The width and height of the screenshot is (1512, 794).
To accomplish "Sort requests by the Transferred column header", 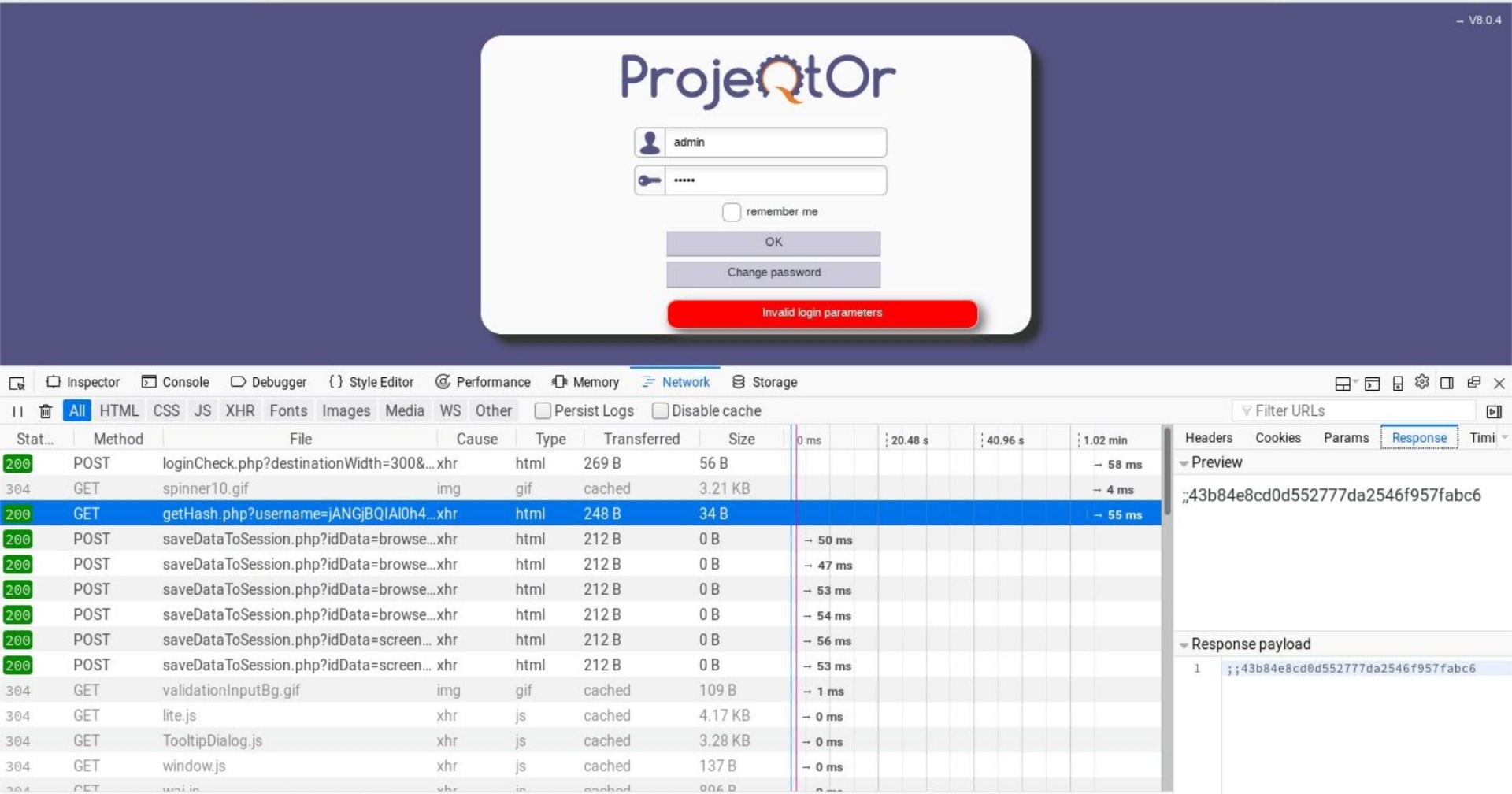I will point(640,440).
